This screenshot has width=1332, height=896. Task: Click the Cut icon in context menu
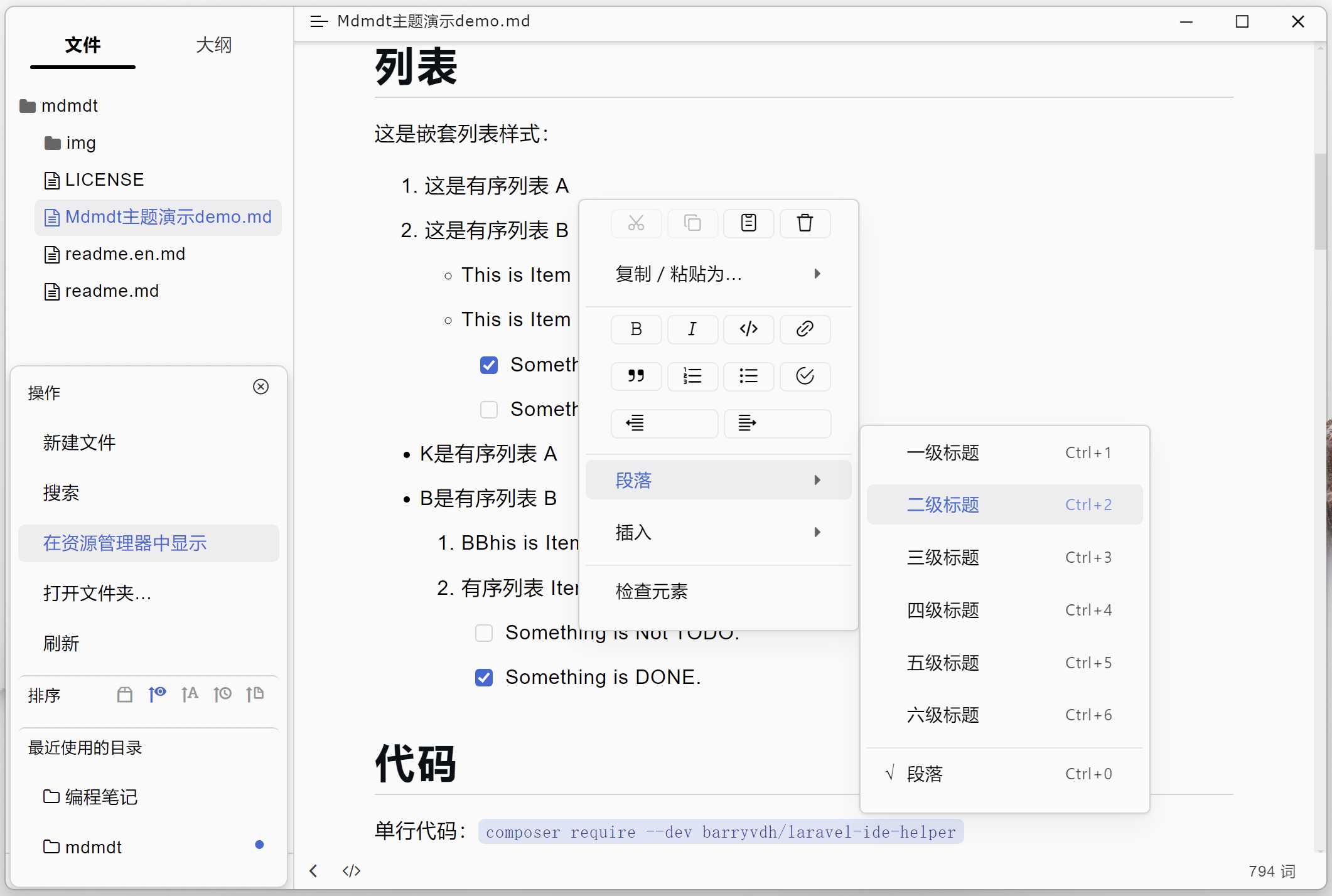click(636, 223)
